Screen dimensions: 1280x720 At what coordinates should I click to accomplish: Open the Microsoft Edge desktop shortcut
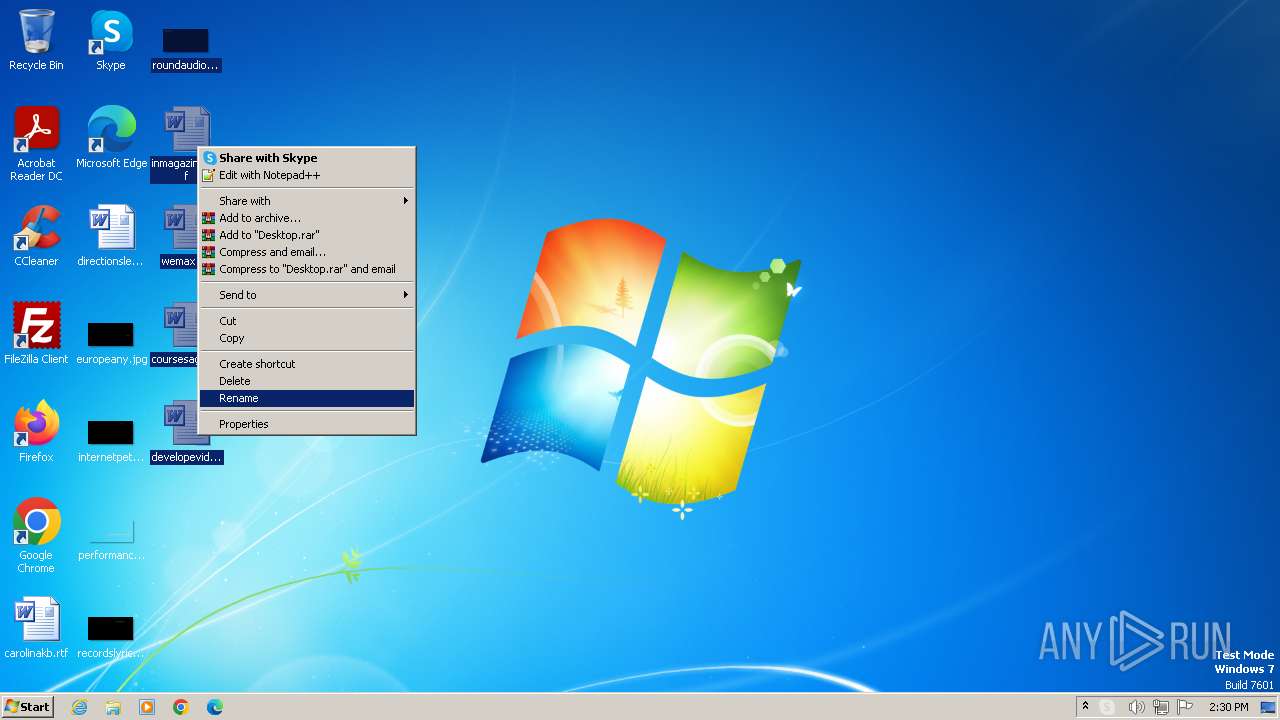click(111, 138)
